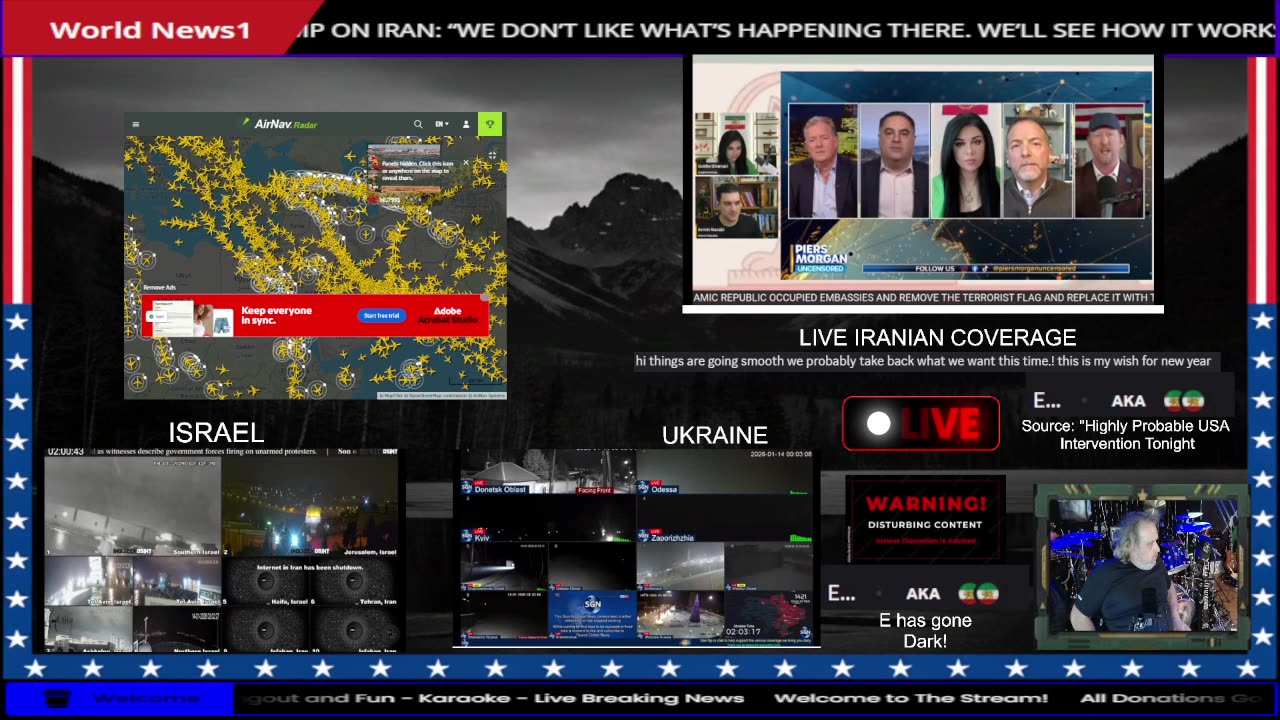Image resolution: width=1280 pixels, height=720 pixels.
Task: Click the AirNav Radar logo
Action: [x=280, y=124]
